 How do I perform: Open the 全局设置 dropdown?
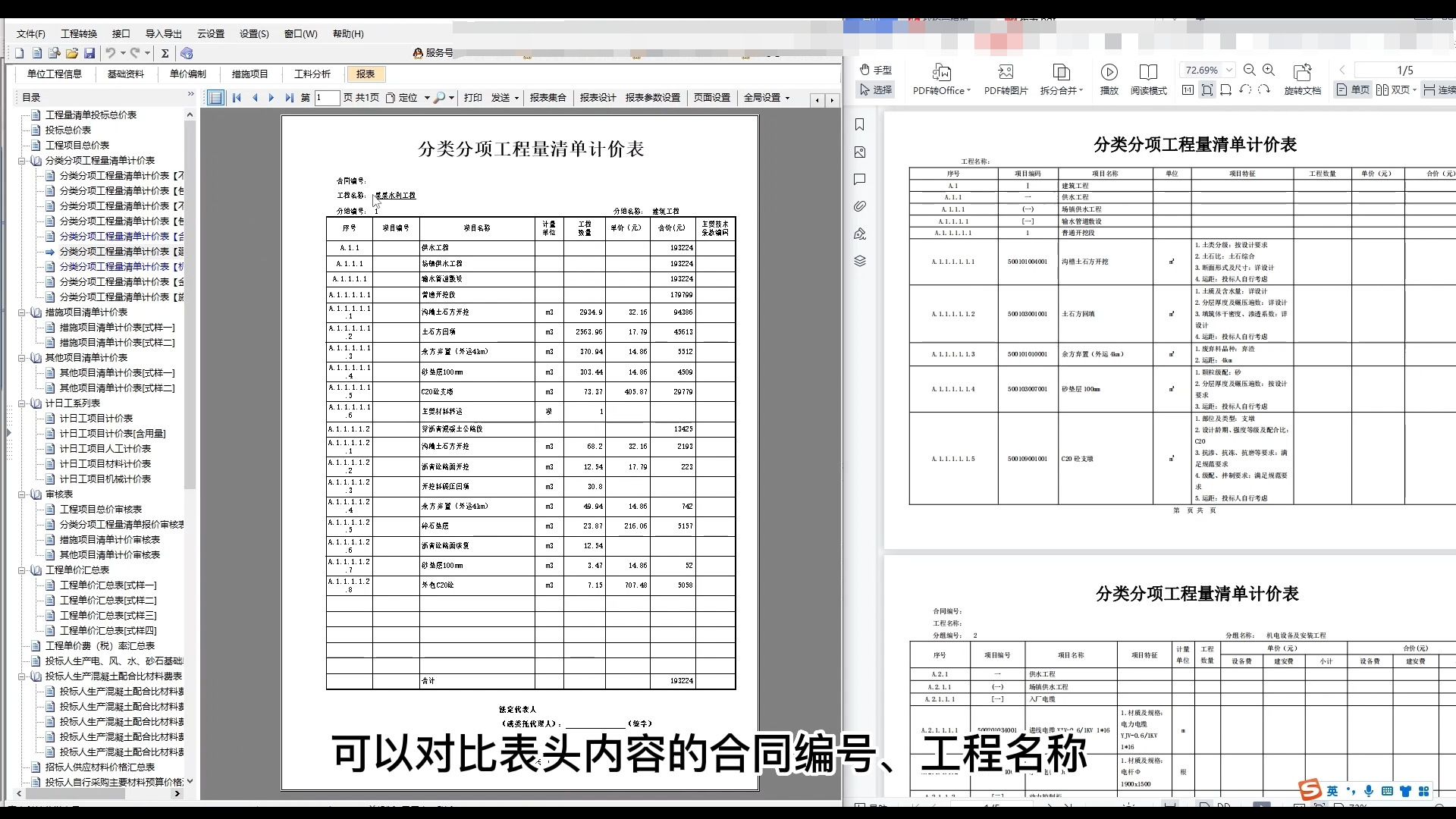tap(767, 98)
